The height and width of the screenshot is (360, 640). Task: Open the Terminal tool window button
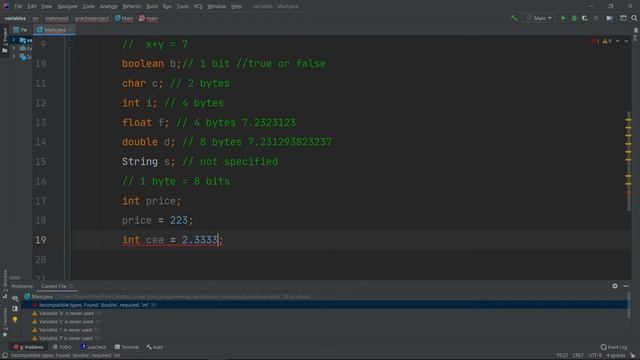point(127,347)
